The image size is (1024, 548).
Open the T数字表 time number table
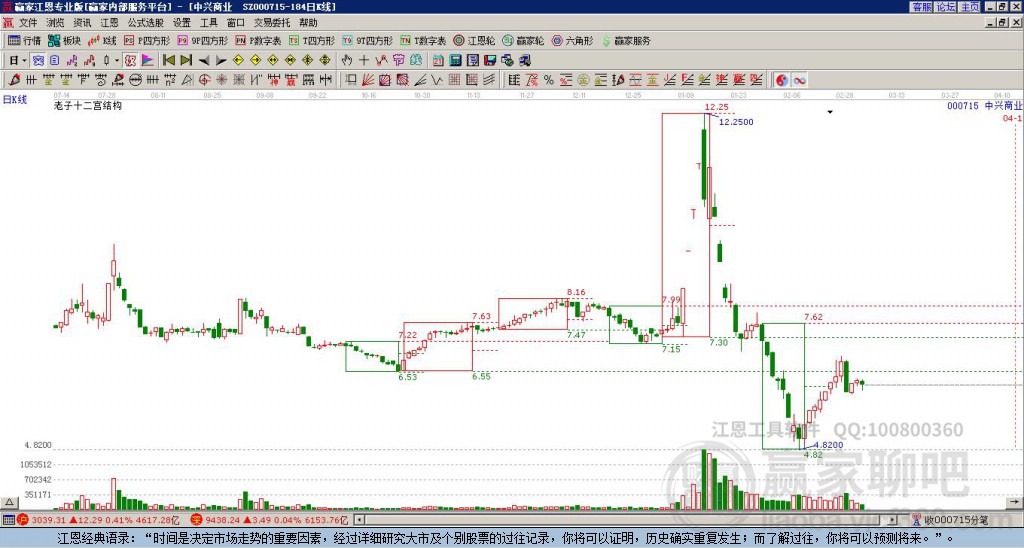[423, 40]
